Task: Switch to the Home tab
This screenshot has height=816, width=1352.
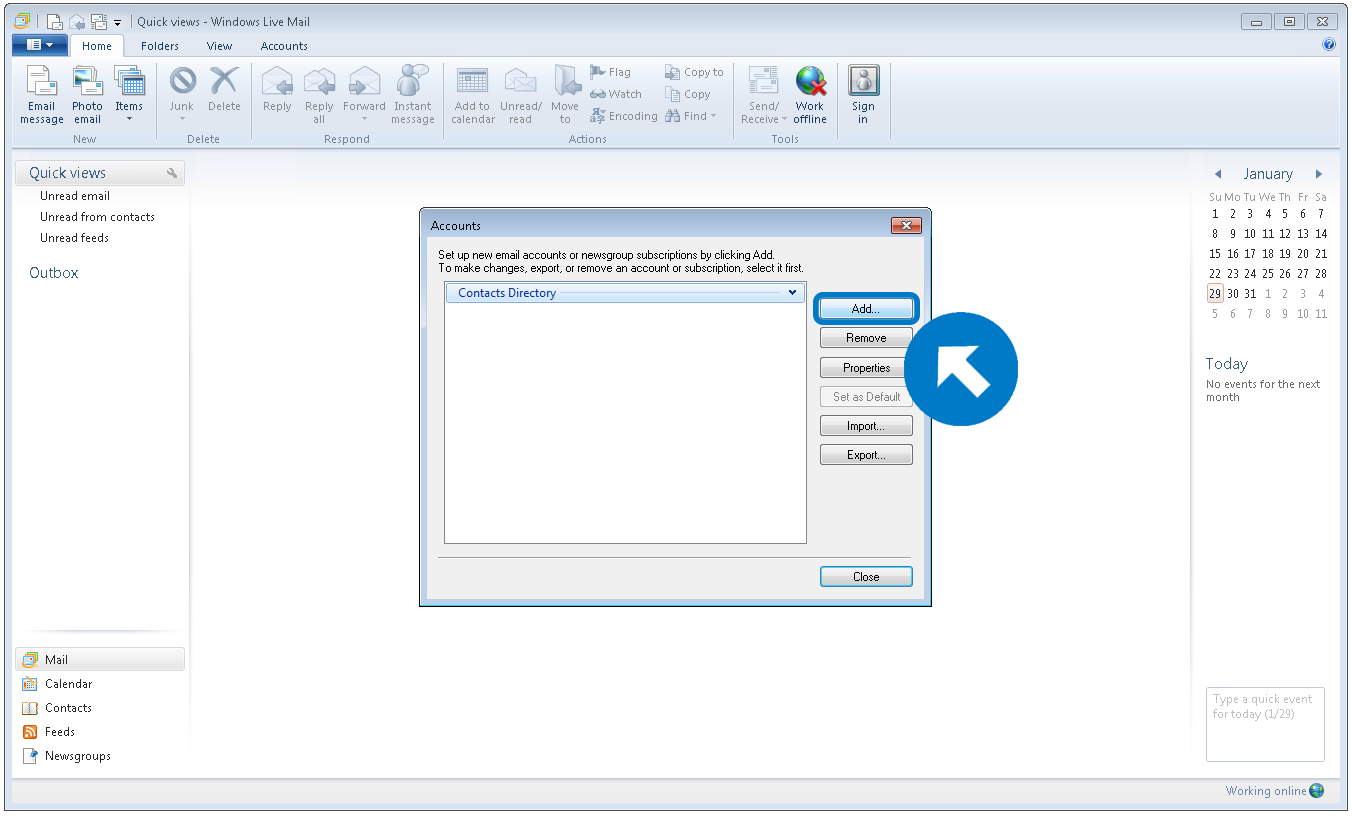Action: [97, 46]
